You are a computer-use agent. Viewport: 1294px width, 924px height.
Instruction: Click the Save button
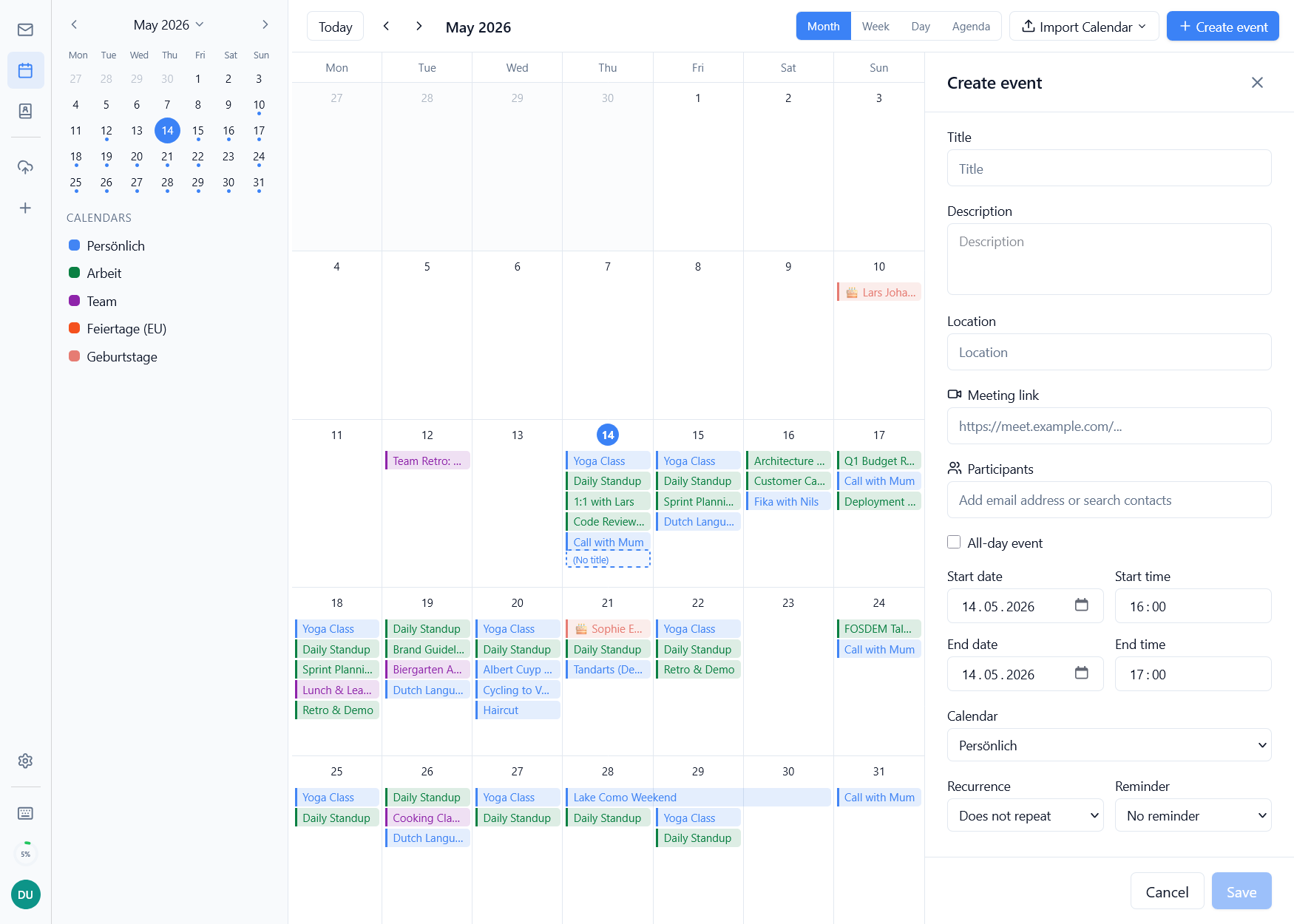[1242, 891]
